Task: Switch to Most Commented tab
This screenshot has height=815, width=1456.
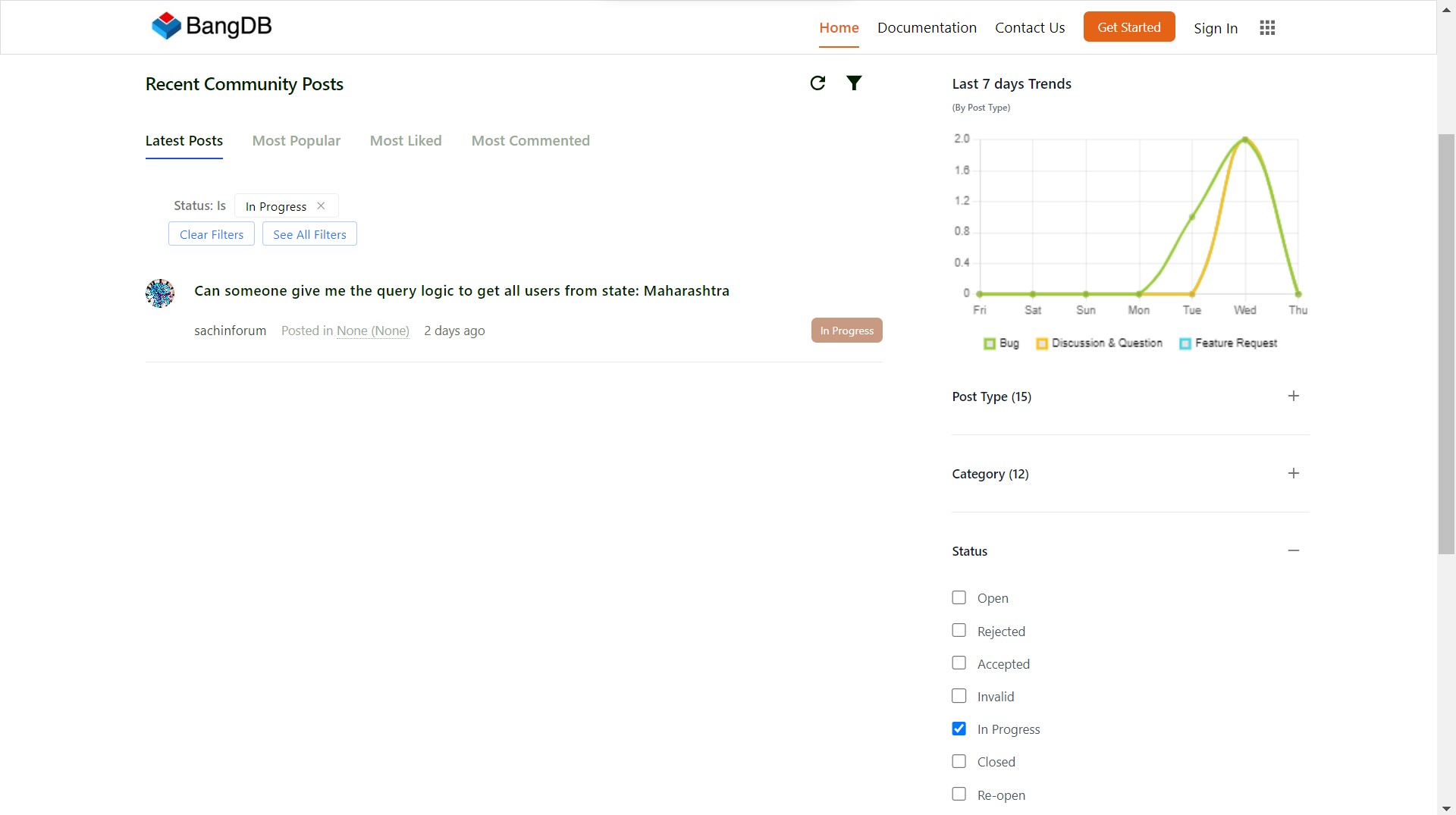Action: [531, 140]
